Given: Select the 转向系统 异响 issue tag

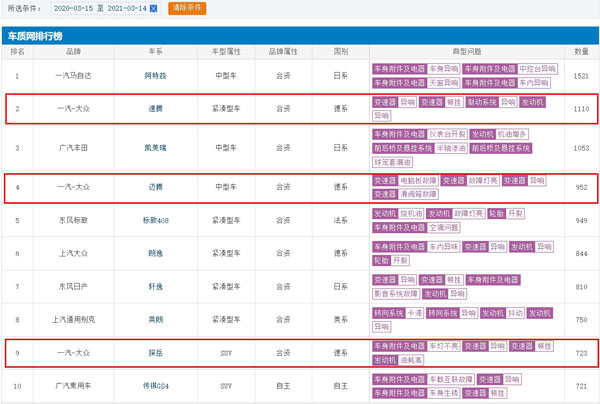Looking at the screenshot, I should click(452, 313).
